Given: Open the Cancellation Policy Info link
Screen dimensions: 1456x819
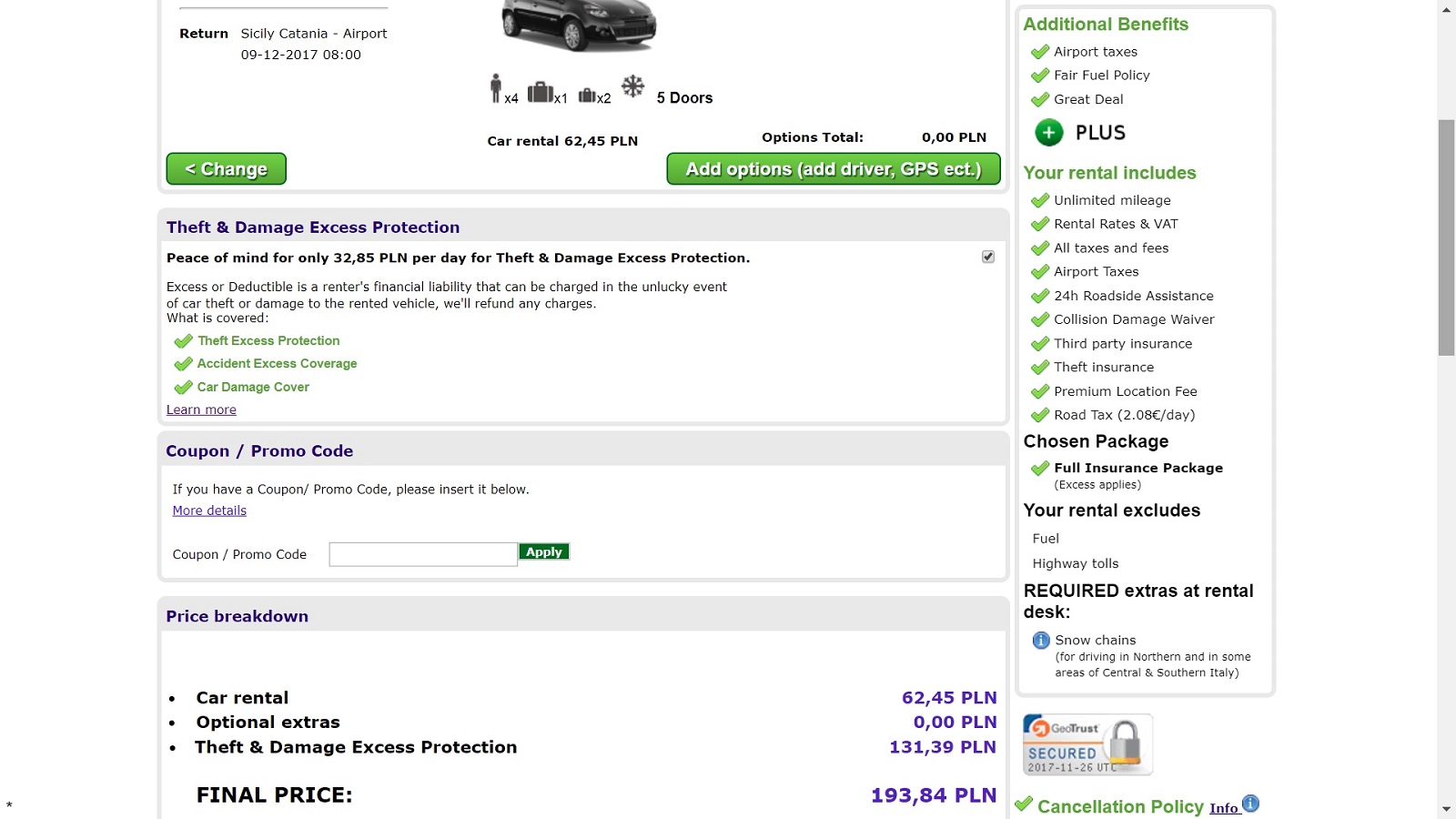Looking at the screenshot, I should pyautogui.click(x=1224, y=808).
